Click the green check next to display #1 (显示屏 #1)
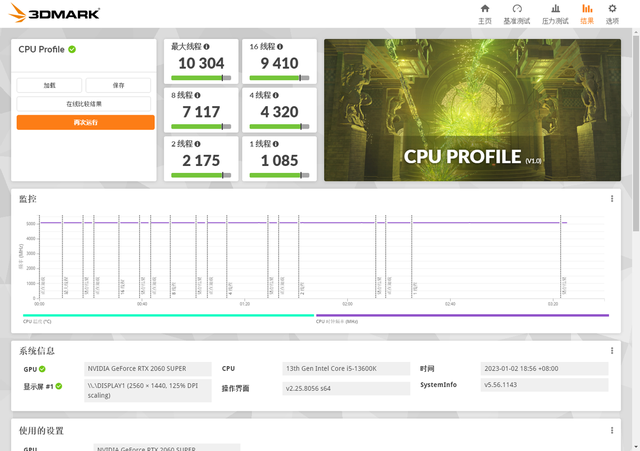 tap(59, 386)
